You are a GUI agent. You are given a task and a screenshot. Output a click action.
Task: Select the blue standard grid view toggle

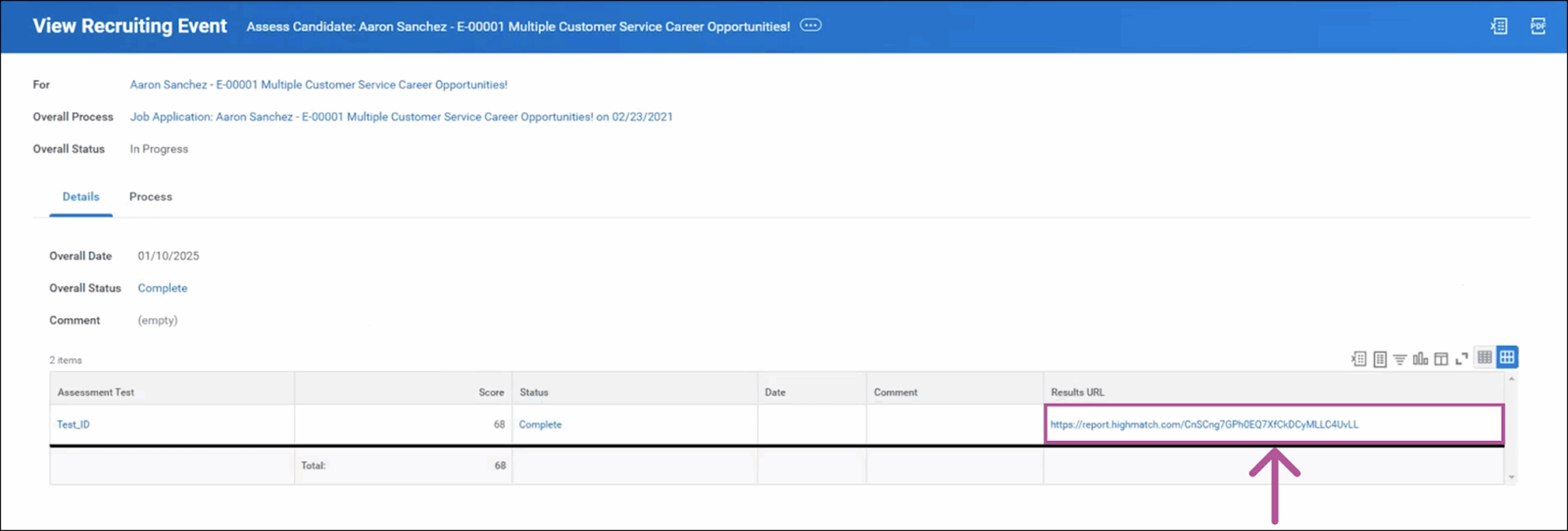pos(1507,358)
